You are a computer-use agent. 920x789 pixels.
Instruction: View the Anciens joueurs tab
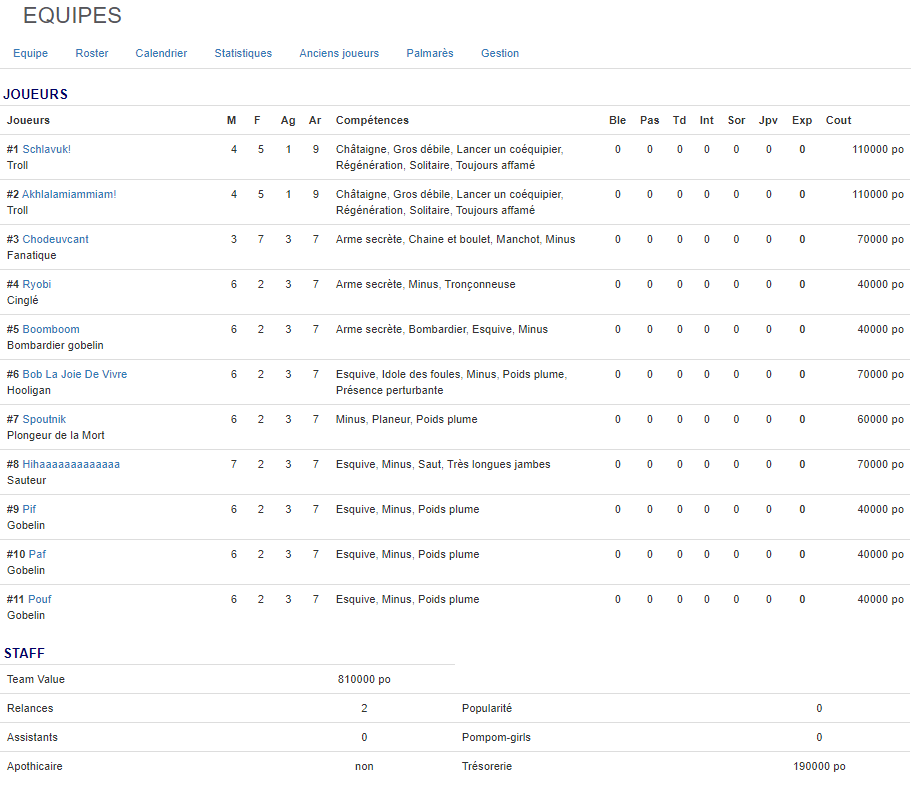pos(339,53)
